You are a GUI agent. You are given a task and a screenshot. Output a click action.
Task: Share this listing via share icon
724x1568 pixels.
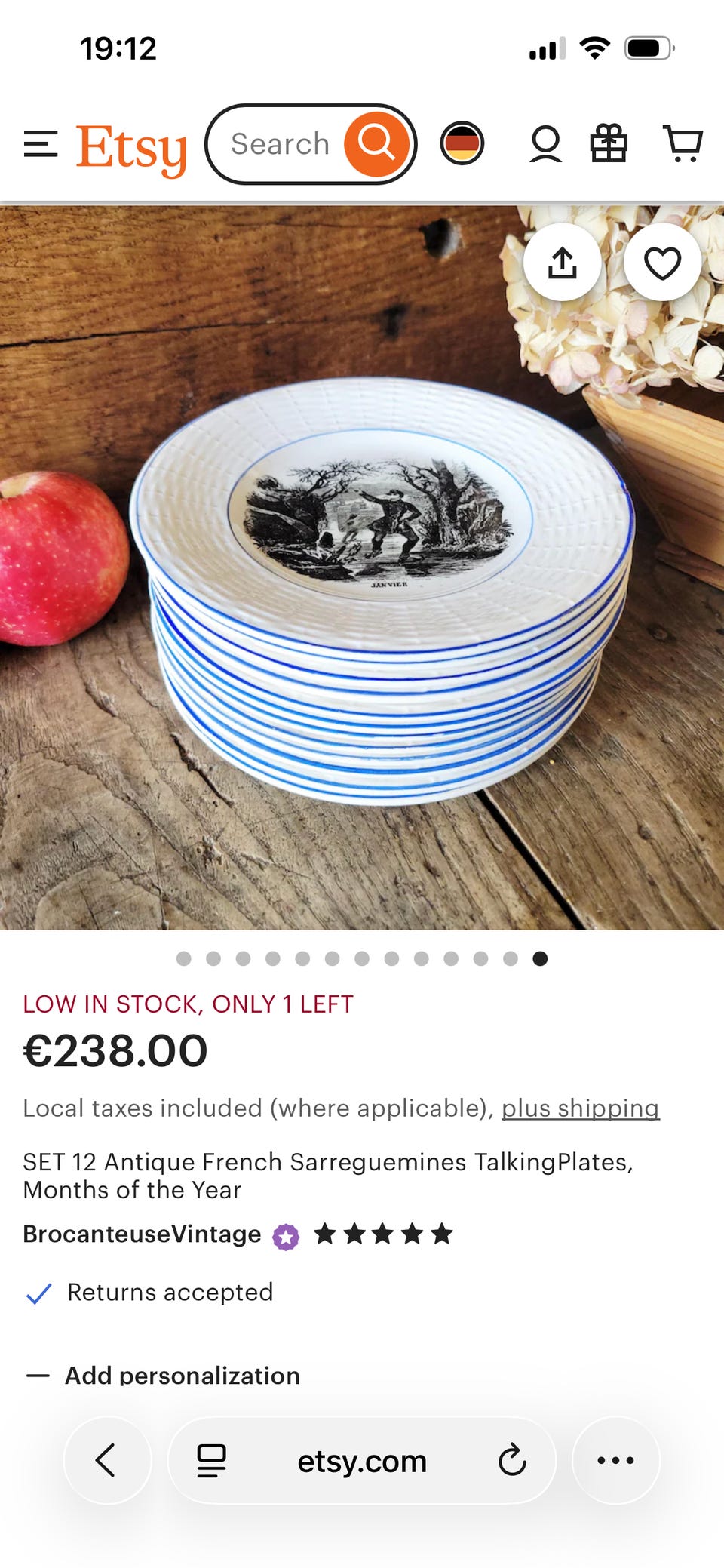(x=563, y=263)
